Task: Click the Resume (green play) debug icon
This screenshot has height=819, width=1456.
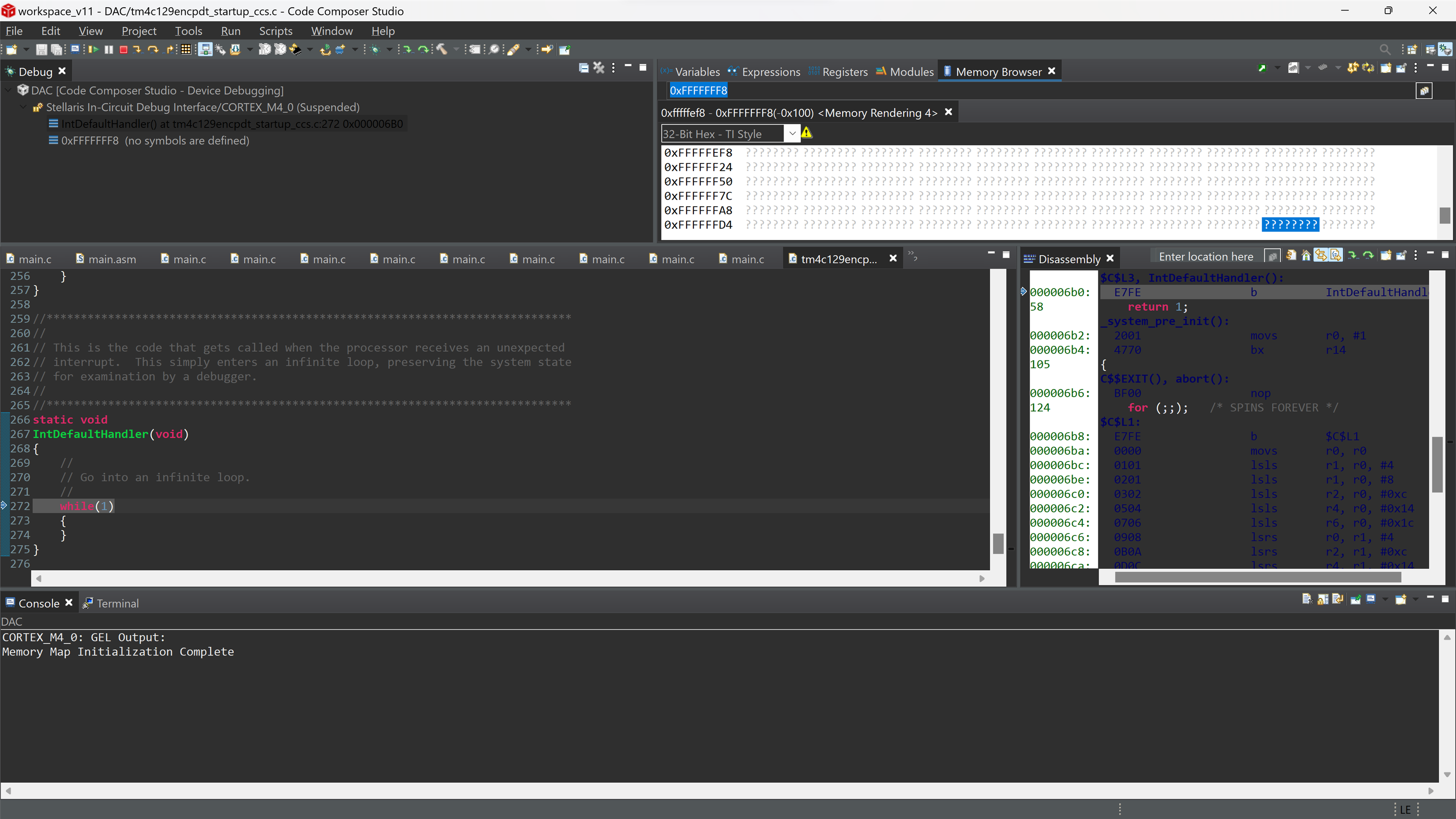Action: (x=93, y=50)
